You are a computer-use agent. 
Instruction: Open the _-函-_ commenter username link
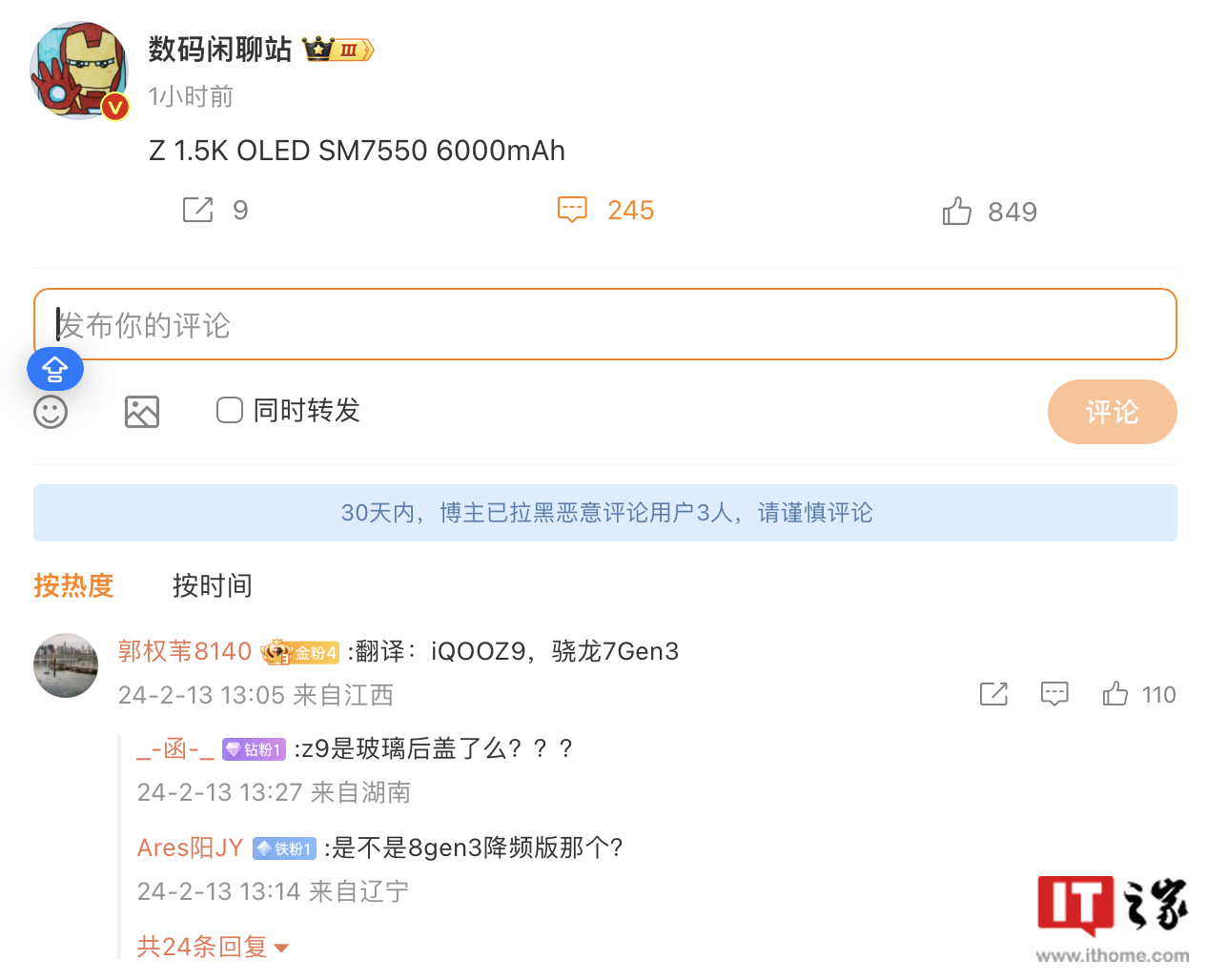point(175,749)
